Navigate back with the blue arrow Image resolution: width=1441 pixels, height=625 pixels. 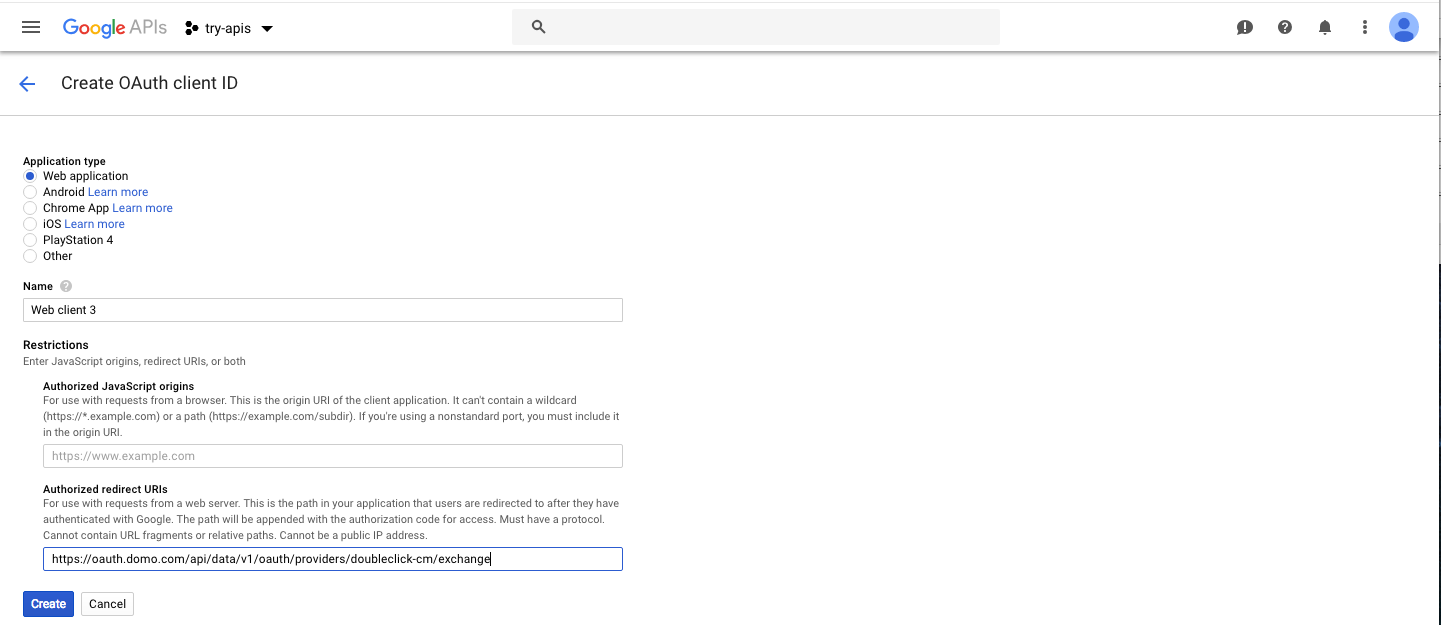tap(26, 83)
